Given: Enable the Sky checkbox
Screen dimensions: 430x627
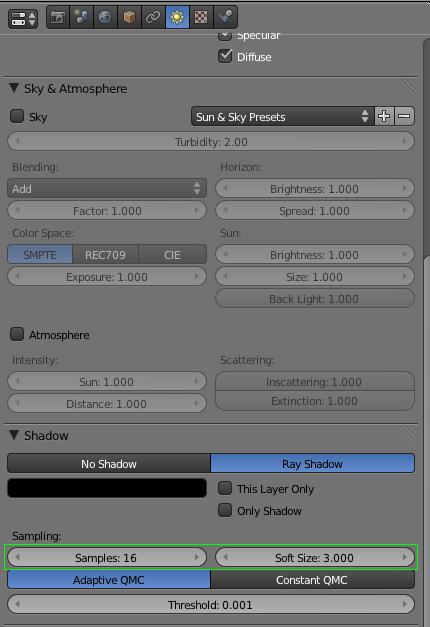Looking at the screenshot, I should 17,116.
